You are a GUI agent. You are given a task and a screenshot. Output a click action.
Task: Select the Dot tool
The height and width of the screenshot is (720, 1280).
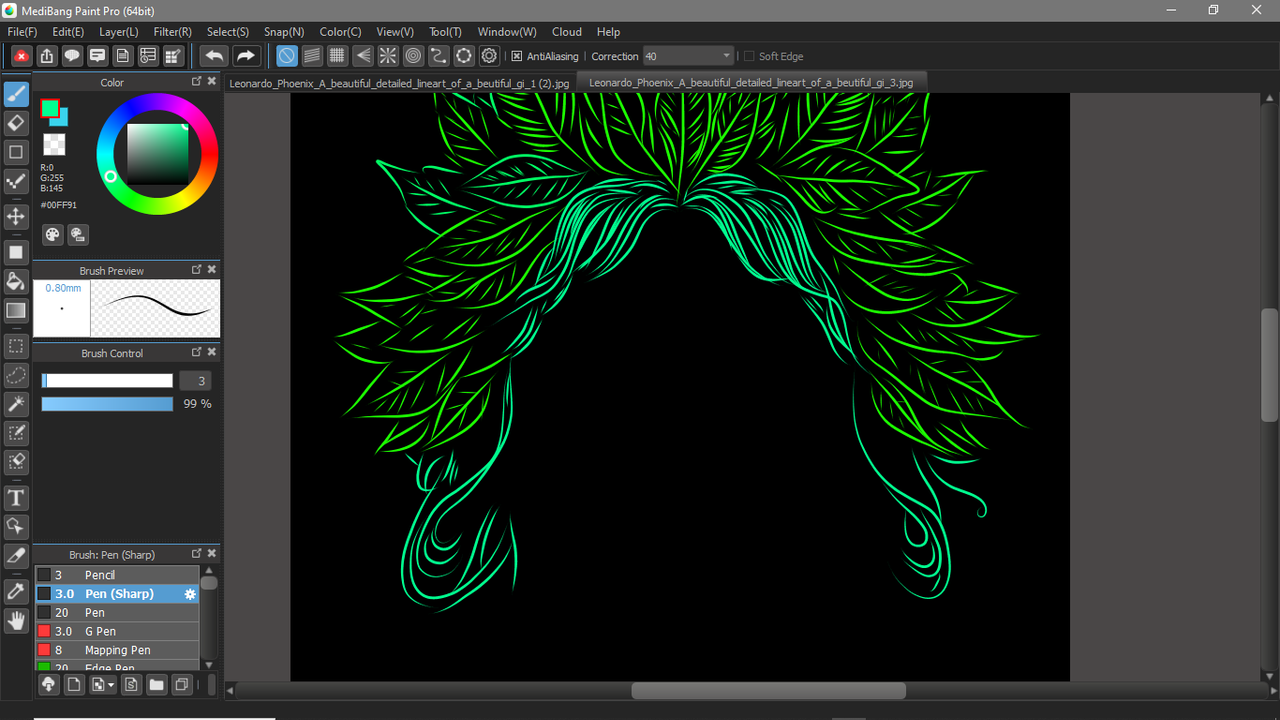tap(16, 181)
